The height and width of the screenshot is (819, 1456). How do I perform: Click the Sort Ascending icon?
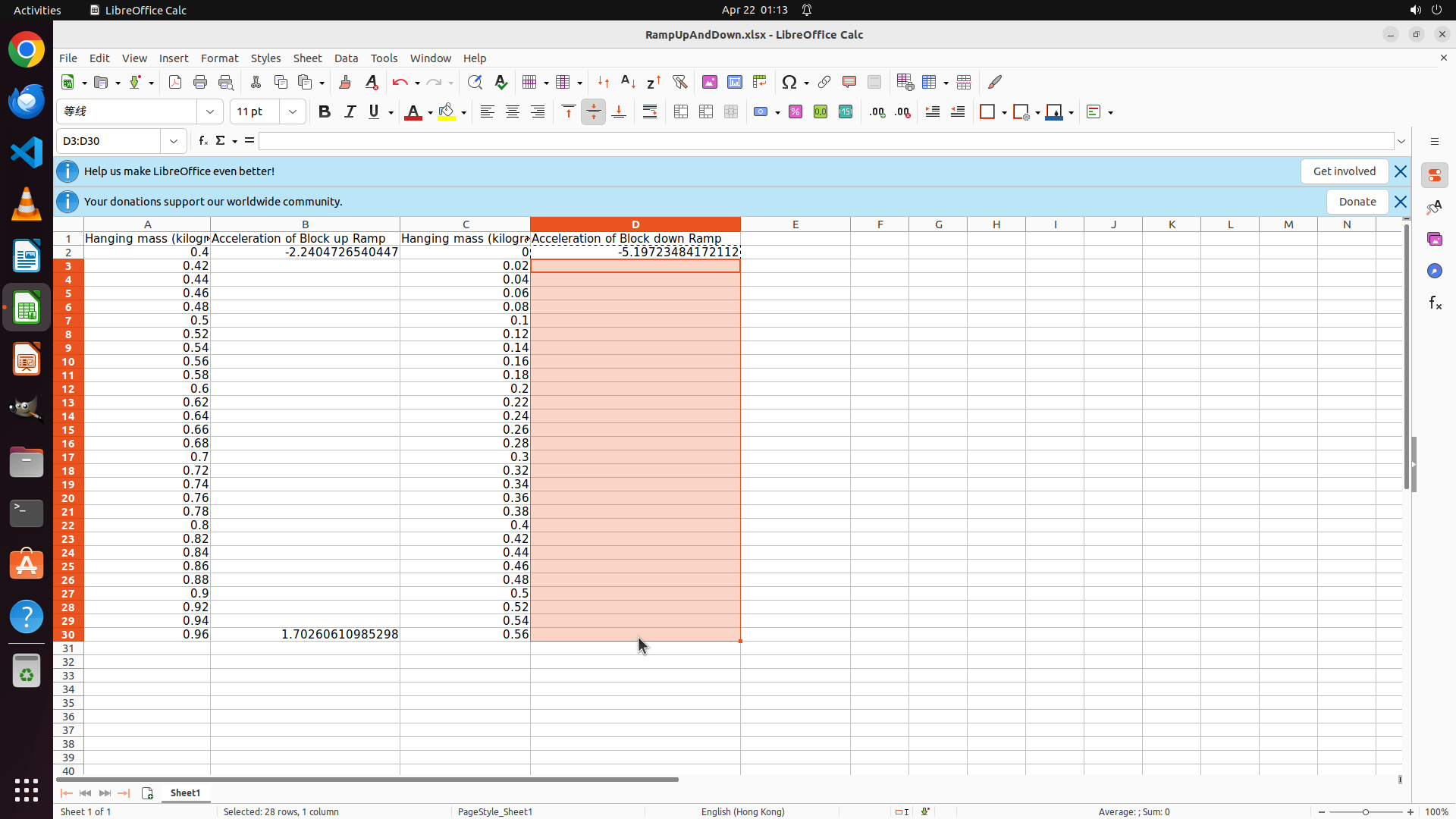628,82
